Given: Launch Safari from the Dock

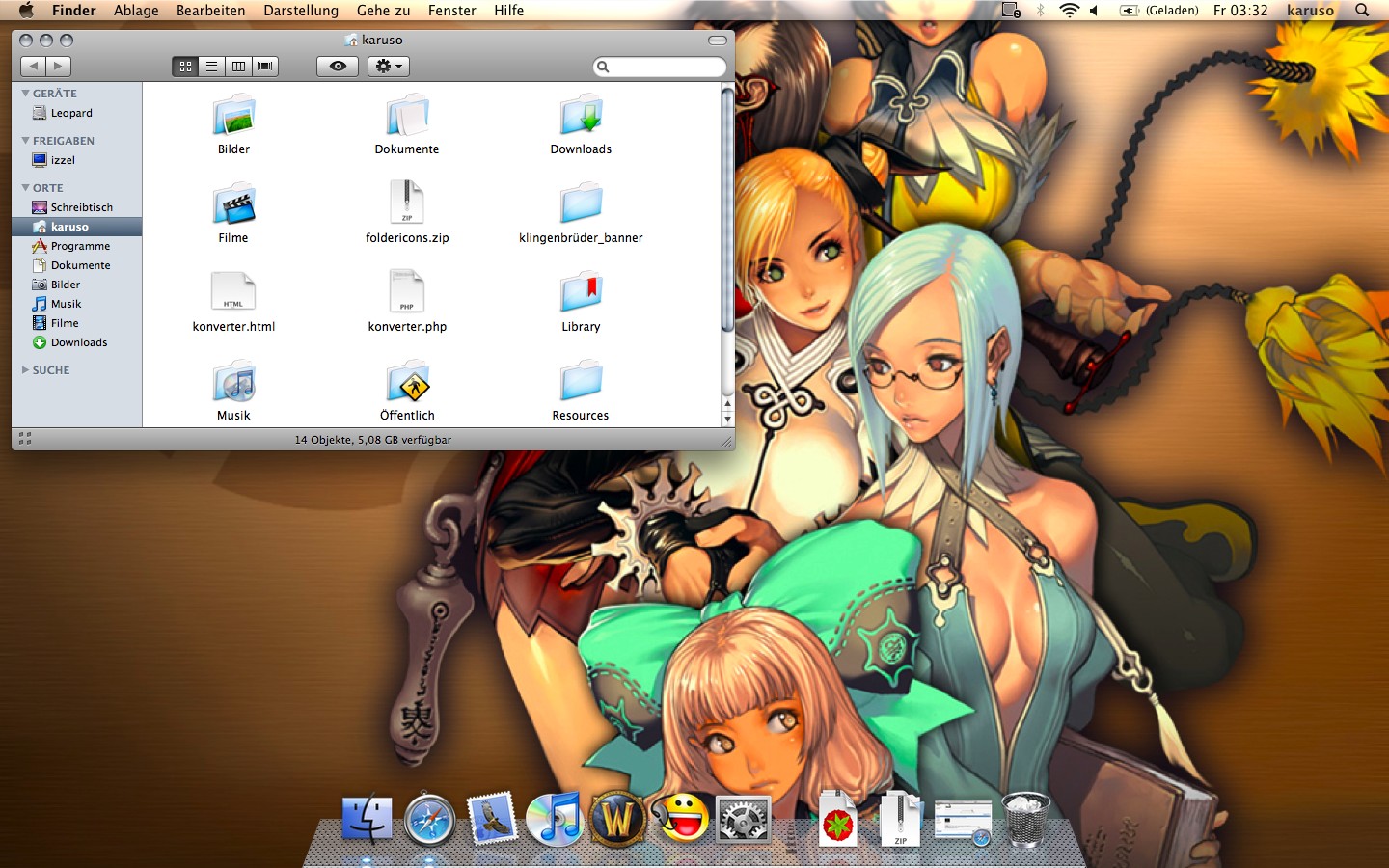Looking at the screenshot, I should pos(429,821).
